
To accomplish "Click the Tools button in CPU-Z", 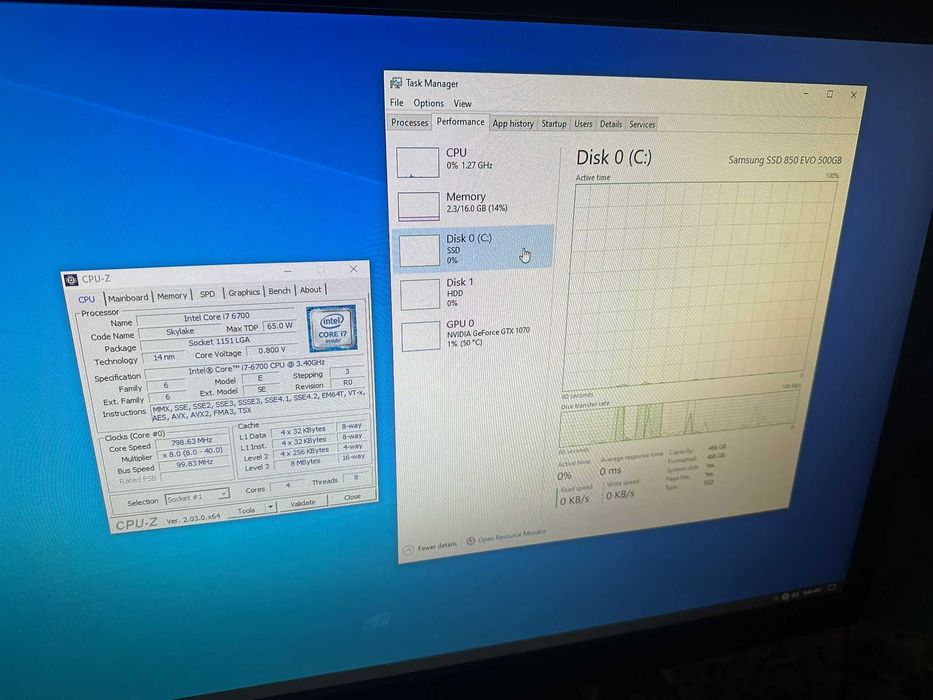I will pyautogui.click(x=246, y=510).
